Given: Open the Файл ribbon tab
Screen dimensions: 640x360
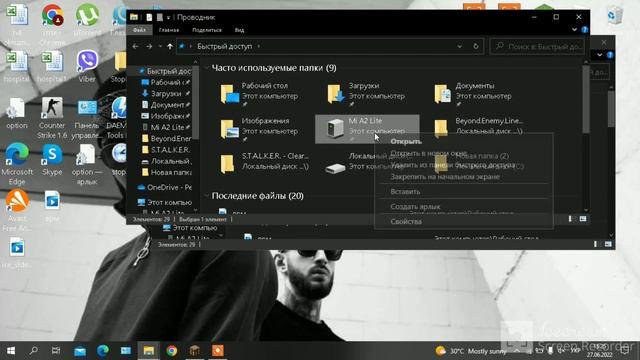Looking at the screenshot, I should (139, 30).
